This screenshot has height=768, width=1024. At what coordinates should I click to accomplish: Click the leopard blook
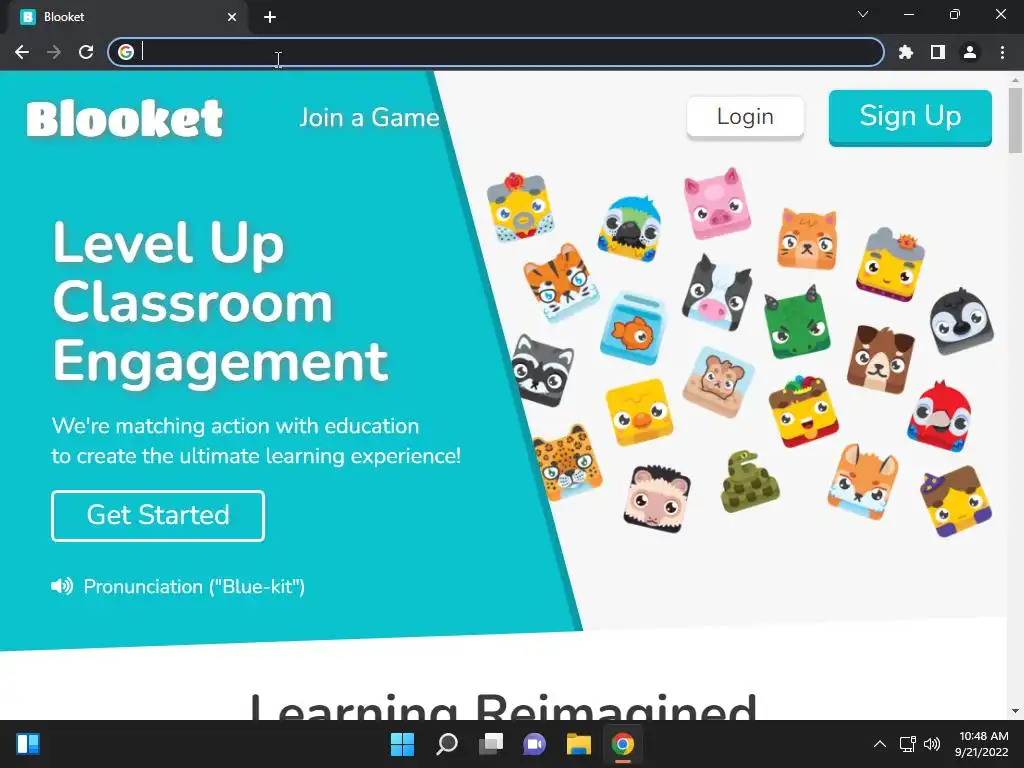pyautogui.click(x=567, y=462)
